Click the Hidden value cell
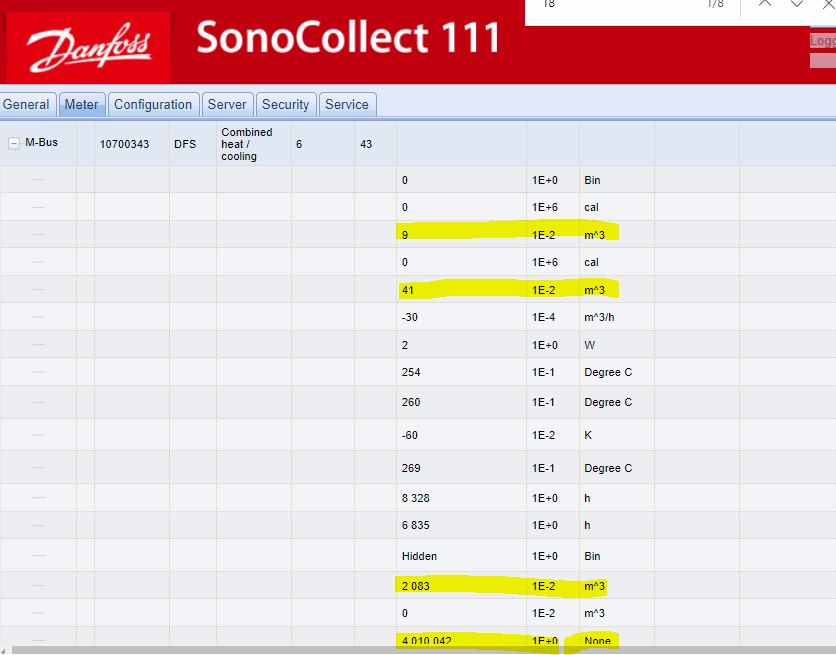 click(x=419, y=556)
